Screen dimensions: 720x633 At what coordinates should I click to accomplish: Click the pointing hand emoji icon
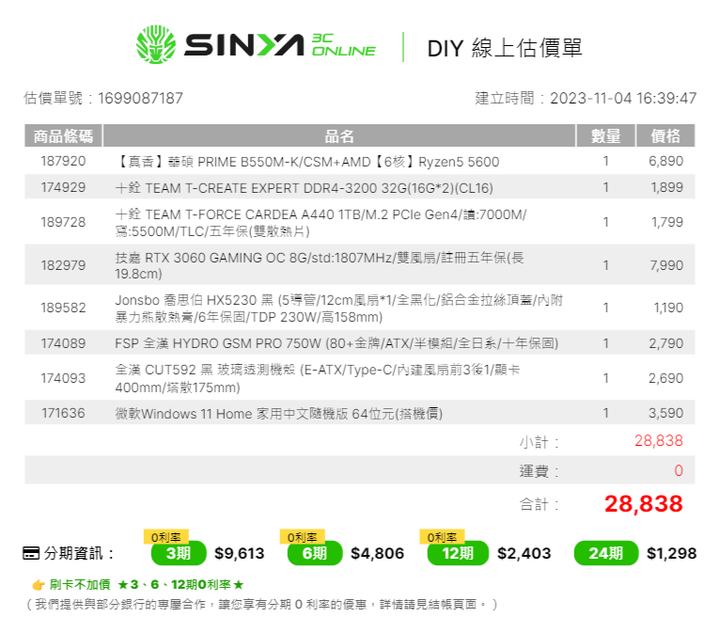[x=38, y=585]
